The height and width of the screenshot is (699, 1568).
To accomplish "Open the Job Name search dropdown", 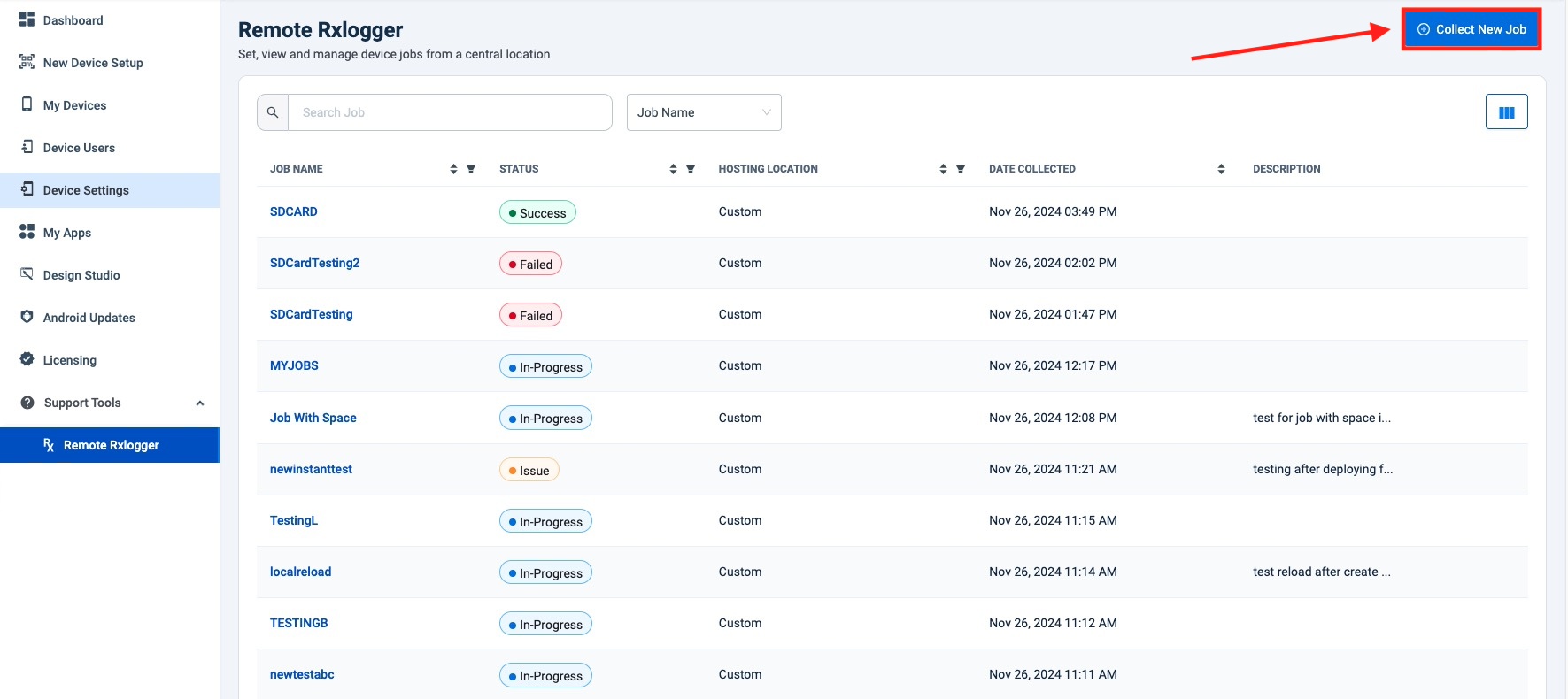I will 703,112.
